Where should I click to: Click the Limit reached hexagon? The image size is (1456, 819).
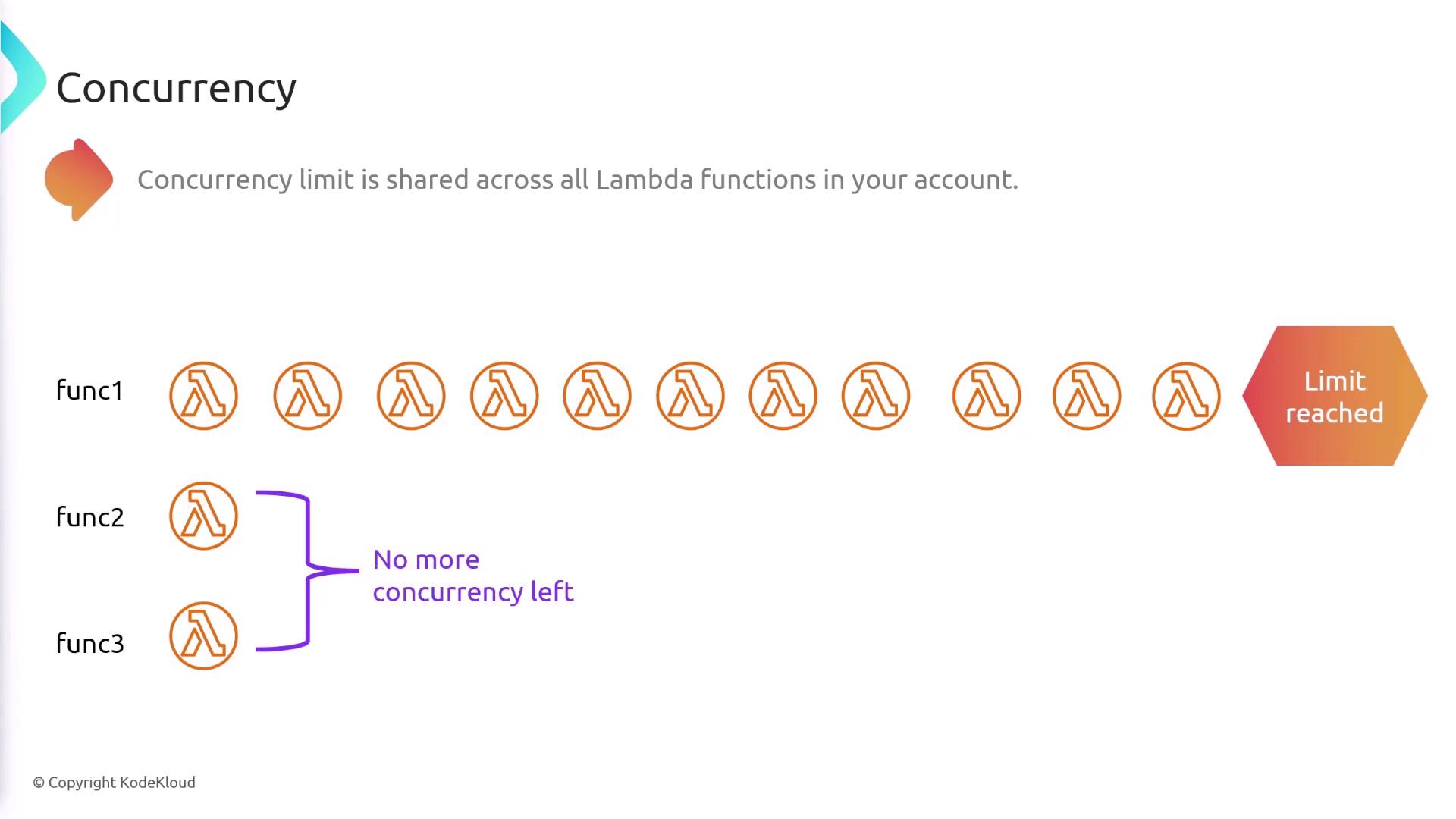1335,396
